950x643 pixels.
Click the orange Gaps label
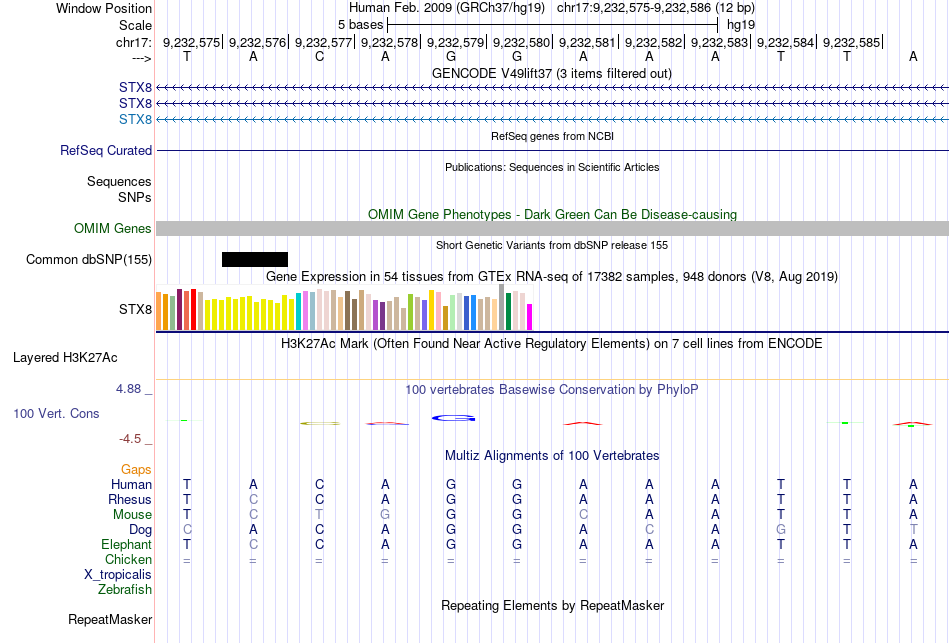[136, 470]
